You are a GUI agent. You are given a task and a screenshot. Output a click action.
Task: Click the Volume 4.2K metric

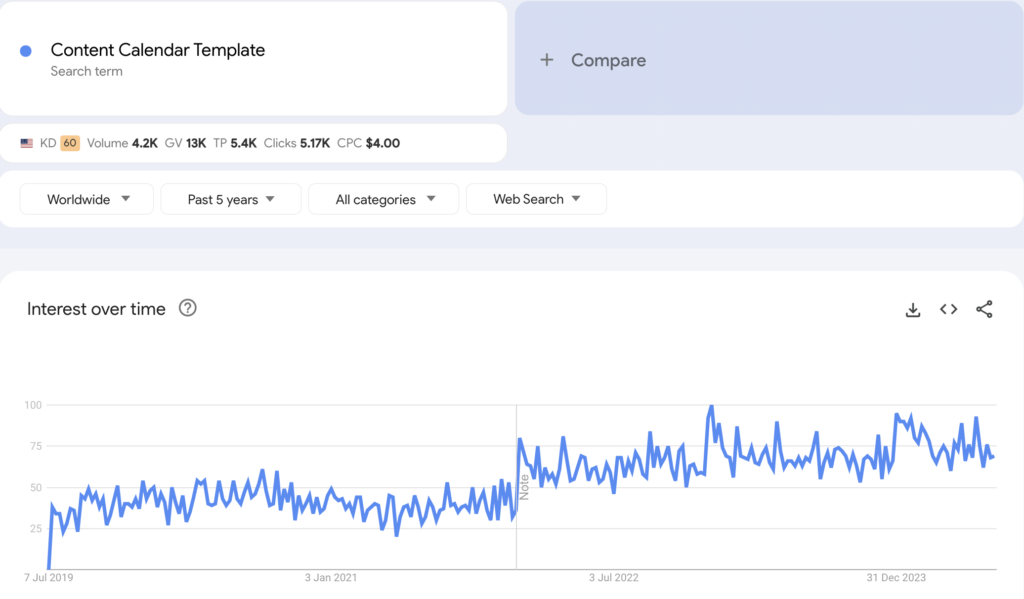[x=122, y=143]
